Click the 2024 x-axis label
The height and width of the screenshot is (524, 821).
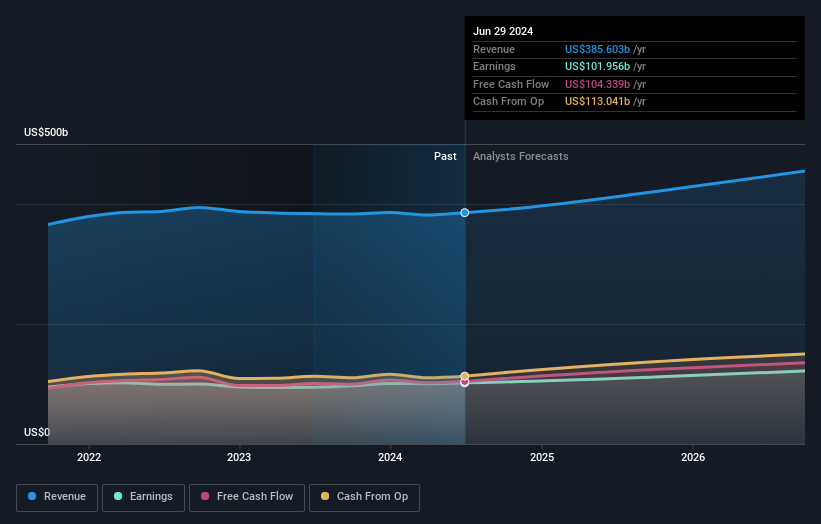pos(390,457)
